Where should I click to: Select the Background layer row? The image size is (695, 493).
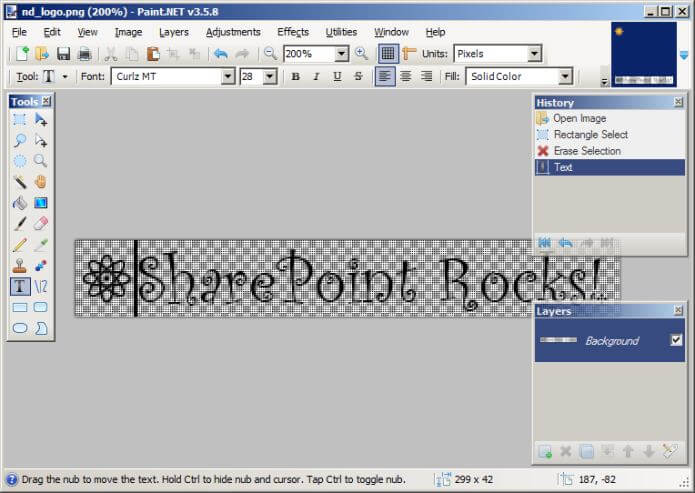click(610, 340)
